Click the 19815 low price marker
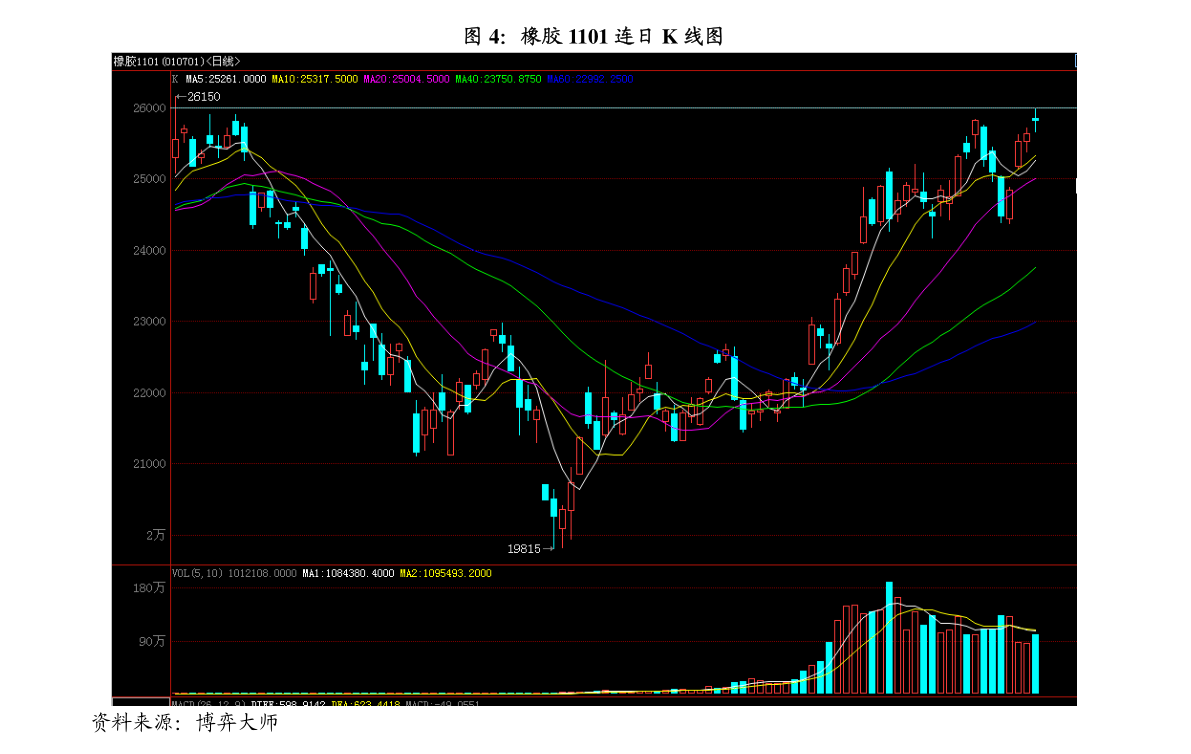Viewport: 1191px width, 754px height. tap(524, 549)
